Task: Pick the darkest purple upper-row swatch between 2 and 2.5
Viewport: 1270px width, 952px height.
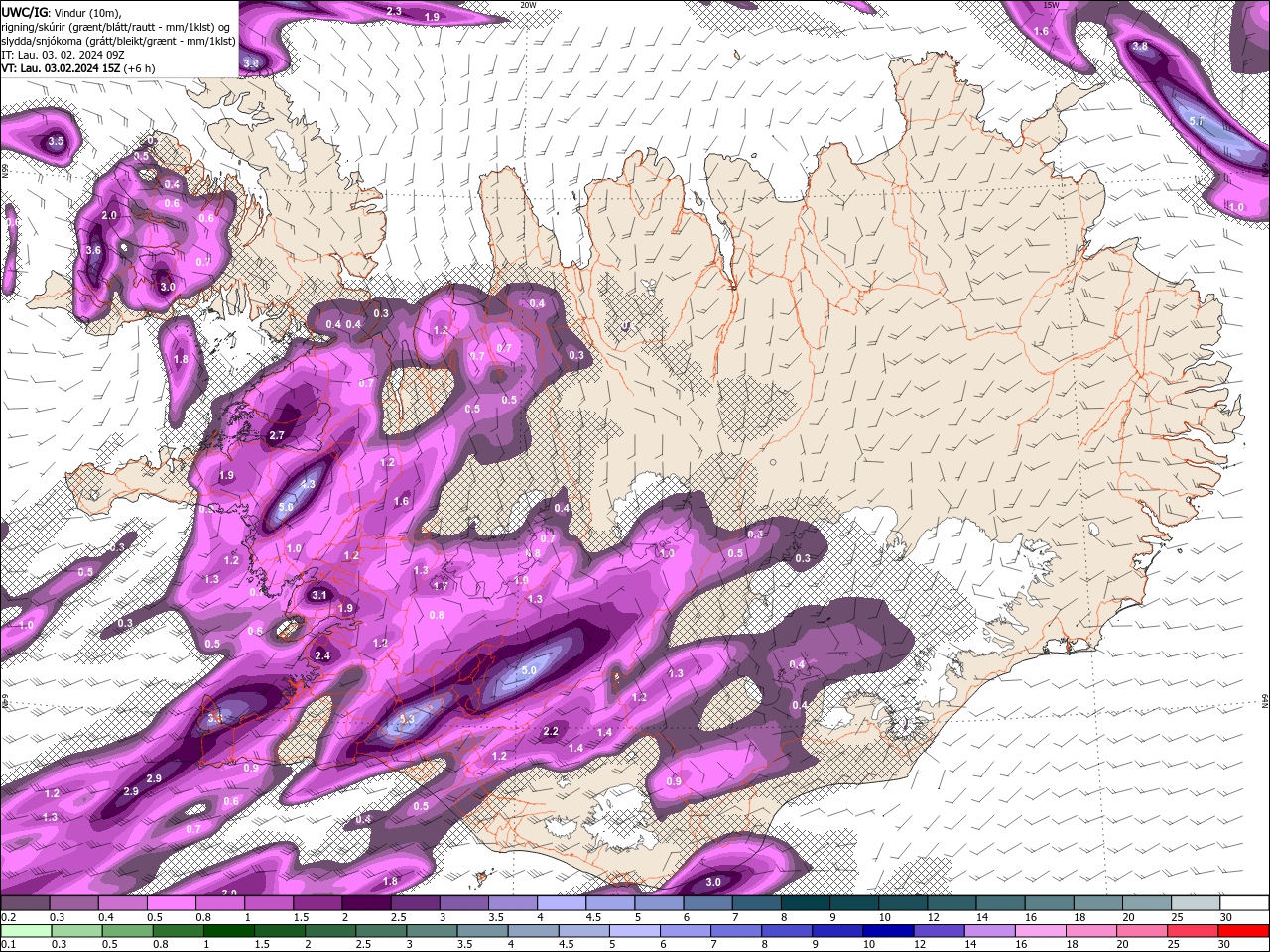Action: [x=366, y=903]
